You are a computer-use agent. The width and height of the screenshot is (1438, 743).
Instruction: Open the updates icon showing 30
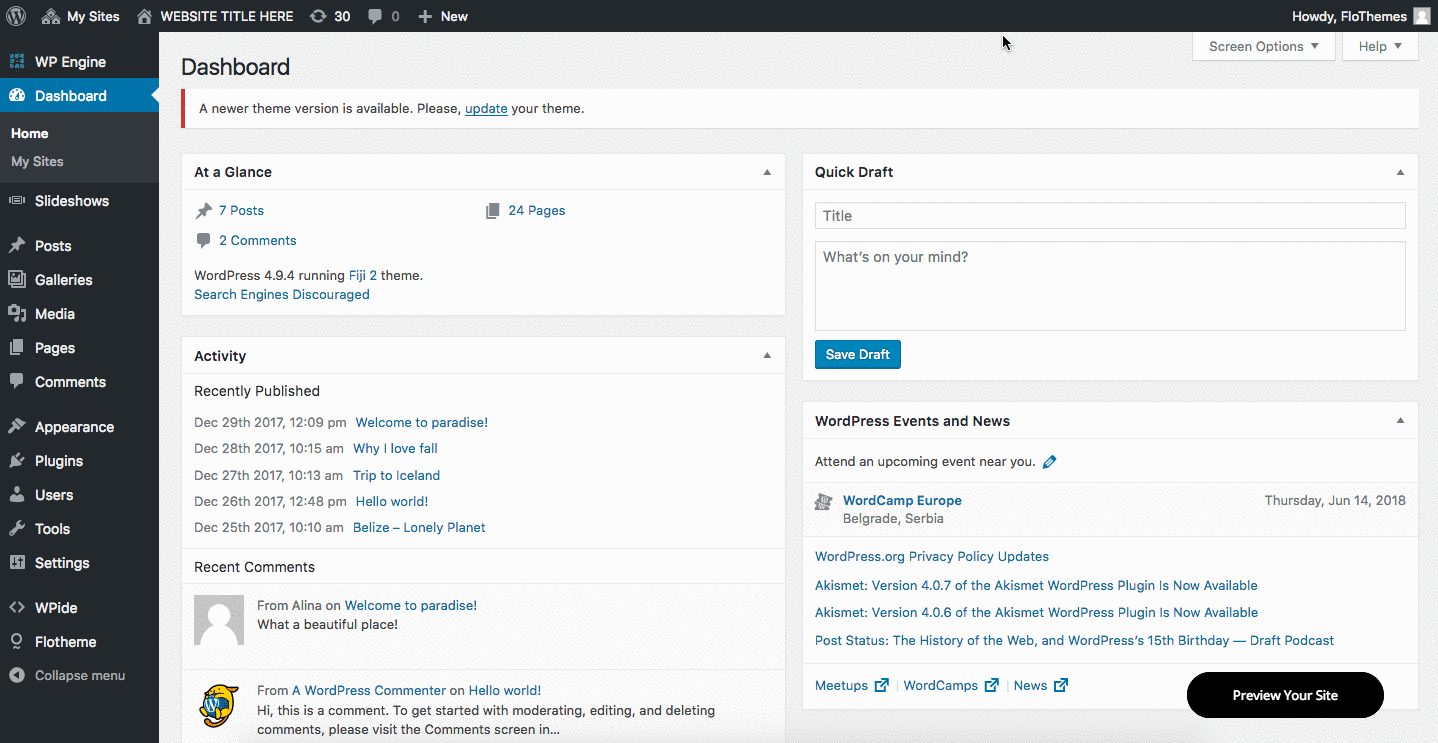pos(318,16)
